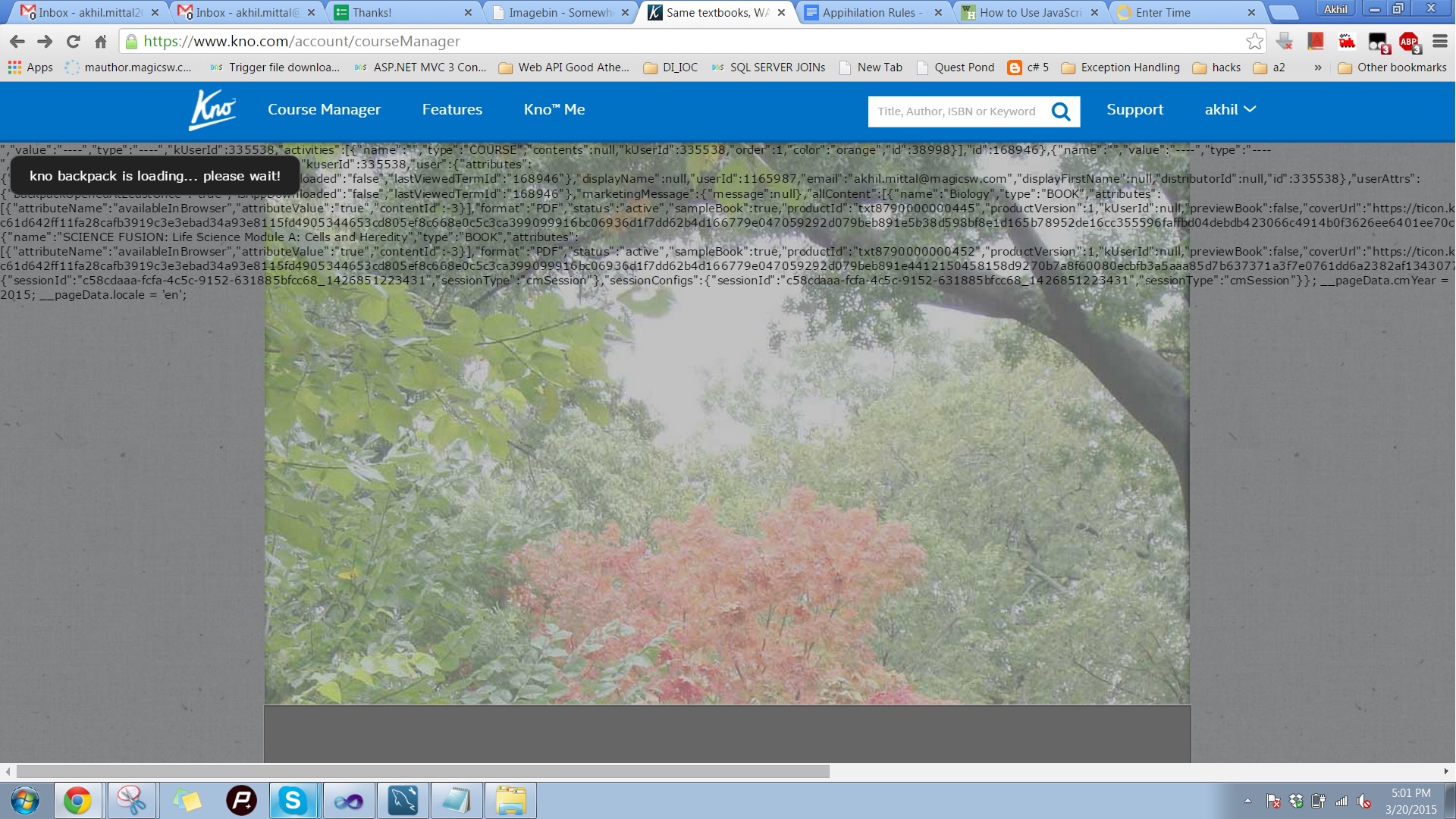
Task: Open the Exception Handling bookmark folder
Action: point(1121,67)
